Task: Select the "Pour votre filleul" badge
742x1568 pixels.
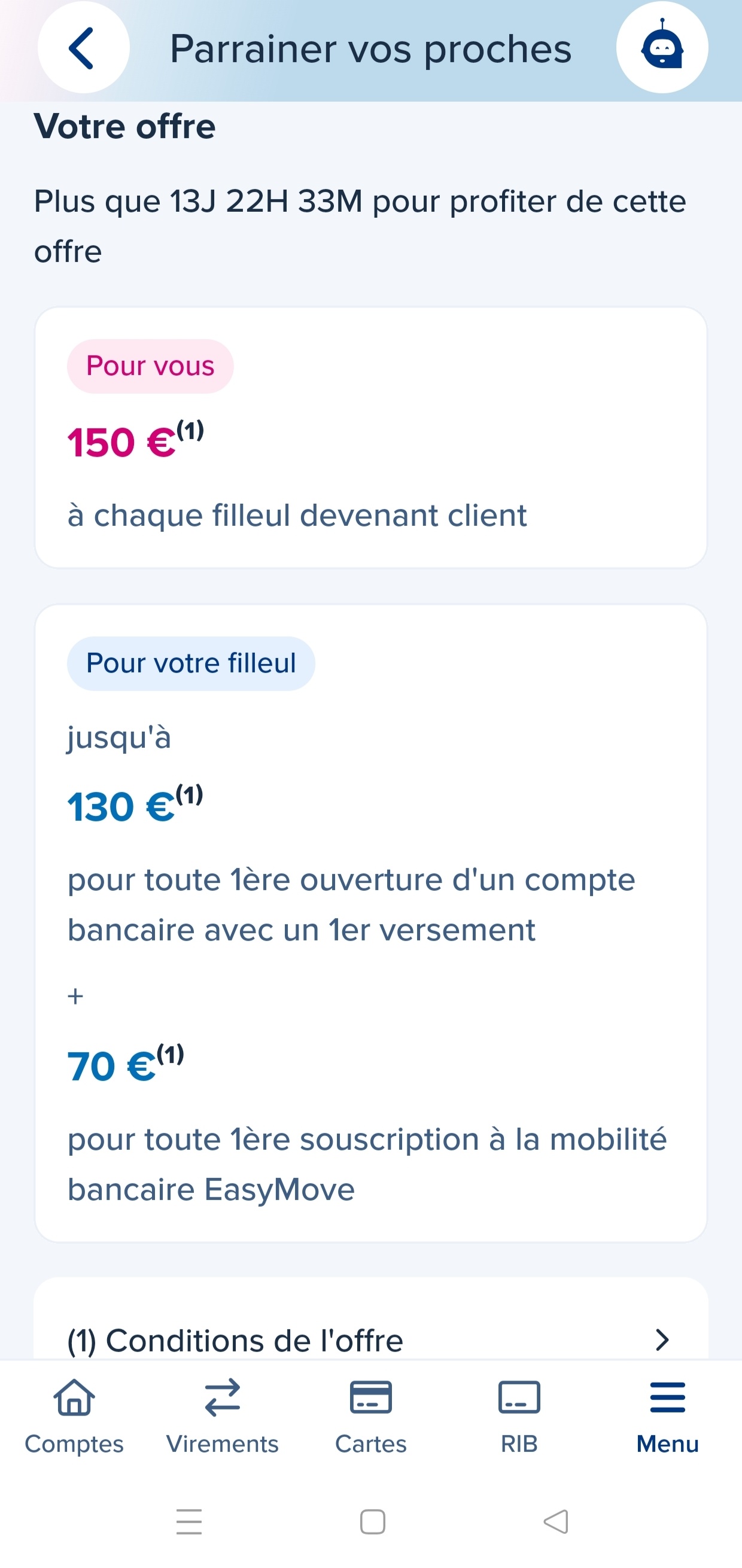Action: (x=191, y=663)
